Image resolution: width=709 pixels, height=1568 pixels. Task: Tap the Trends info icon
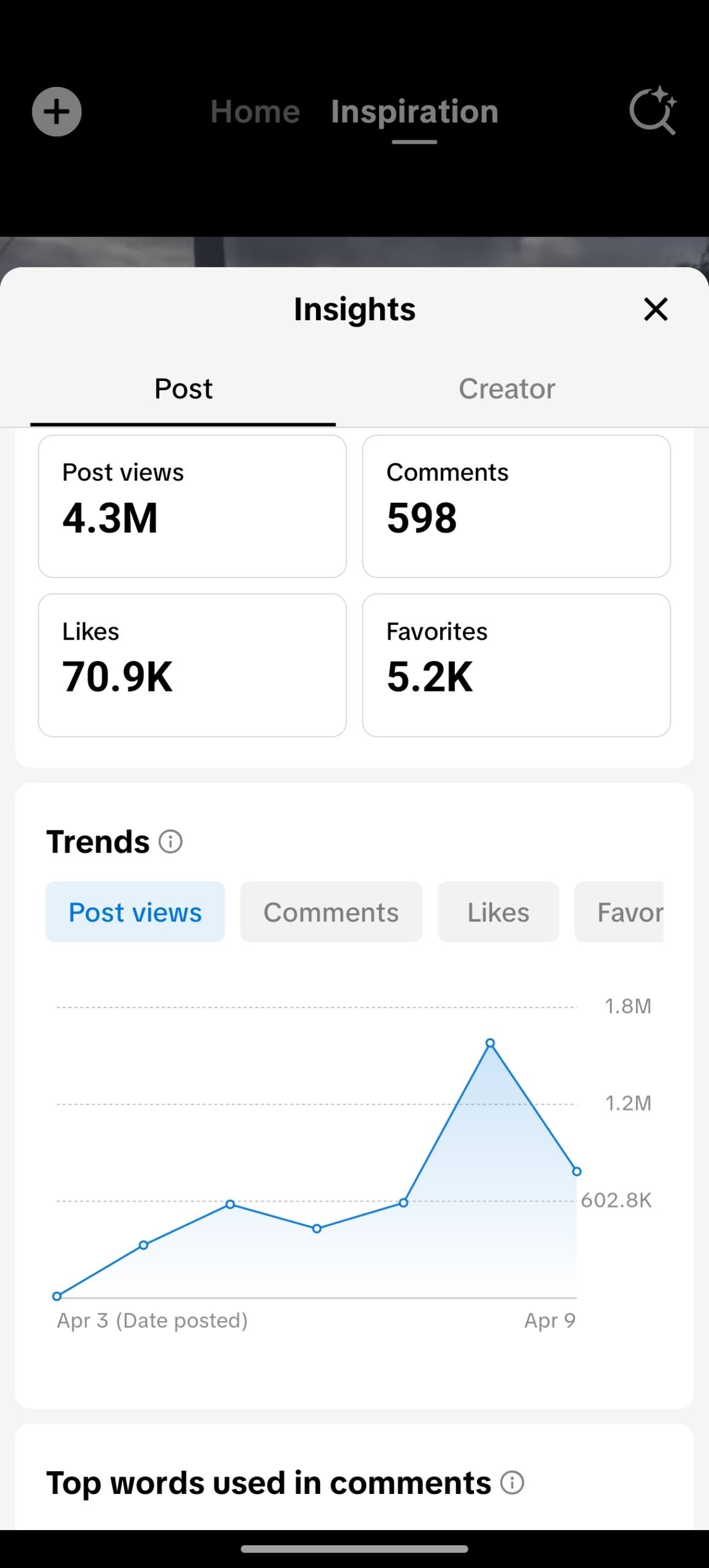pos(171,842)
